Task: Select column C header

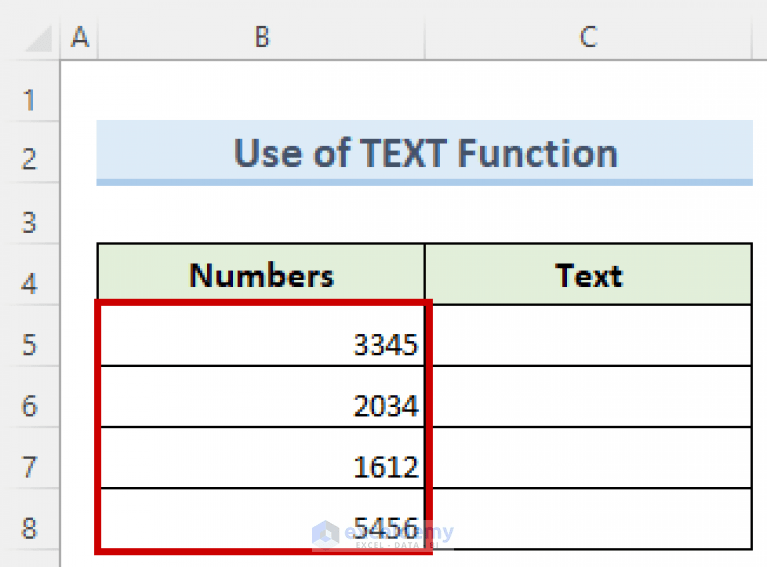Action: 588,37
